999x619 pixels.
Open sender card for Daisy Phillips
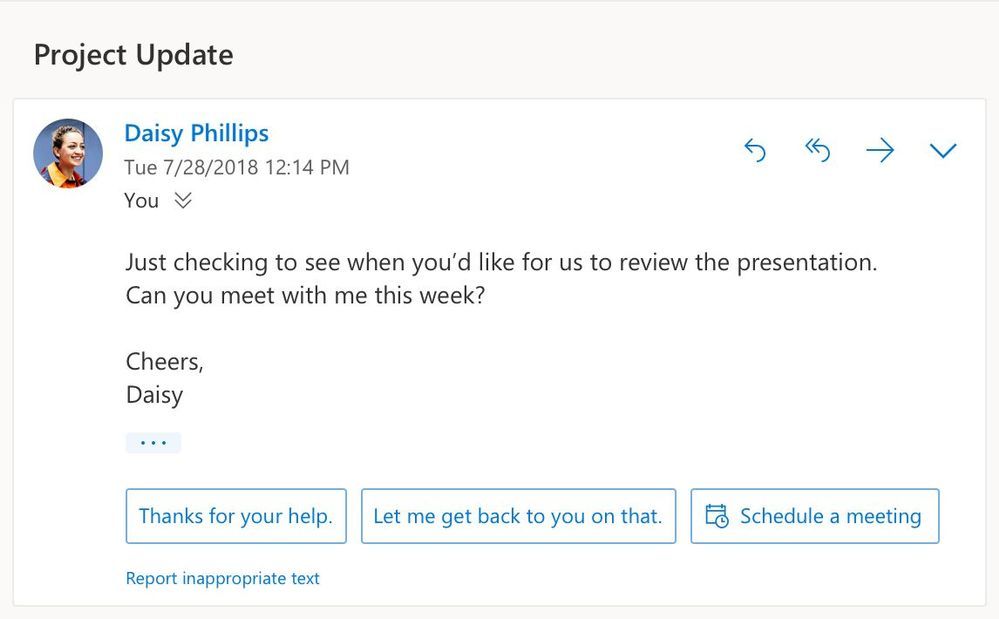coord(196,133)
